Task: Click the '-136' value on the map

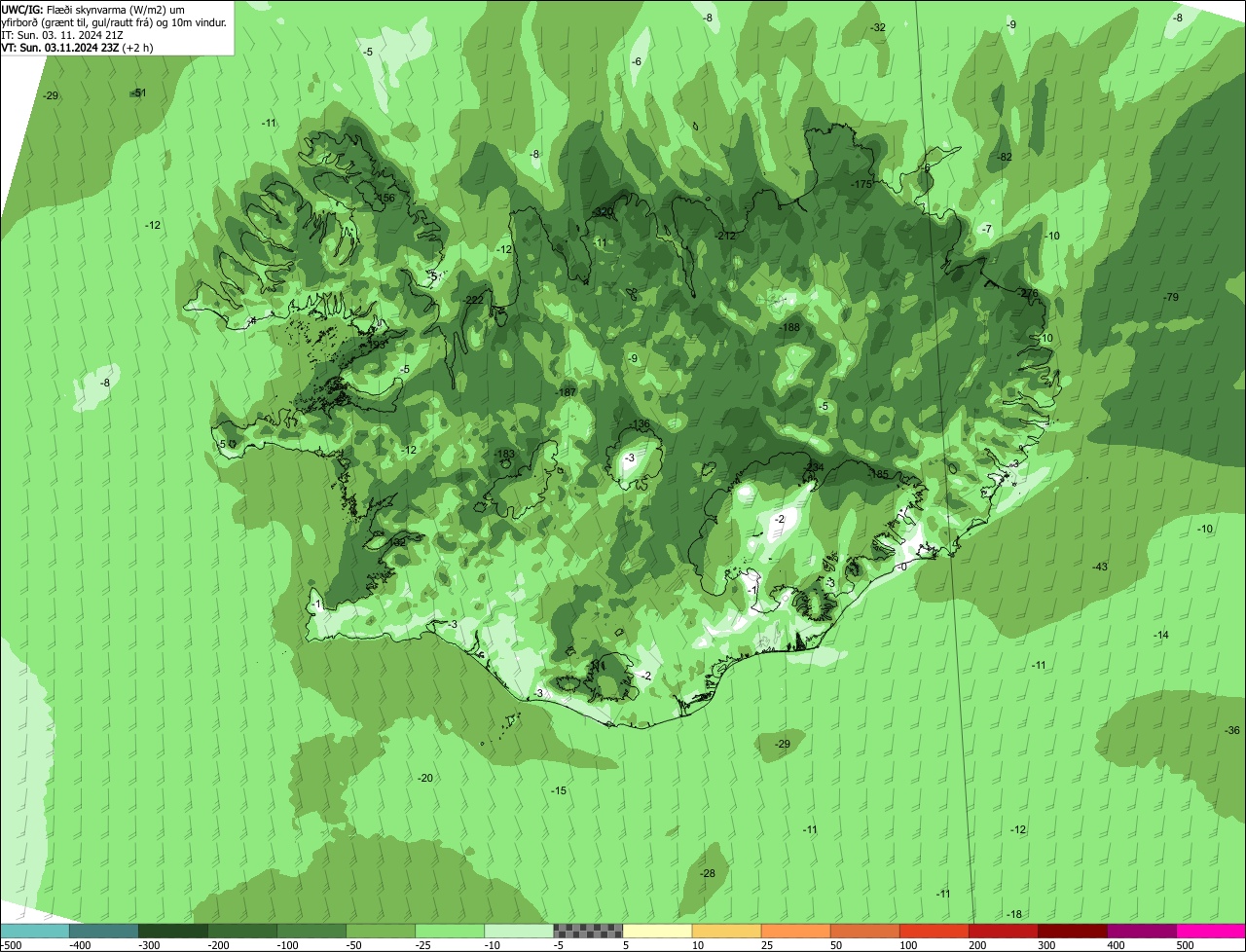Action: pos(639,424)
